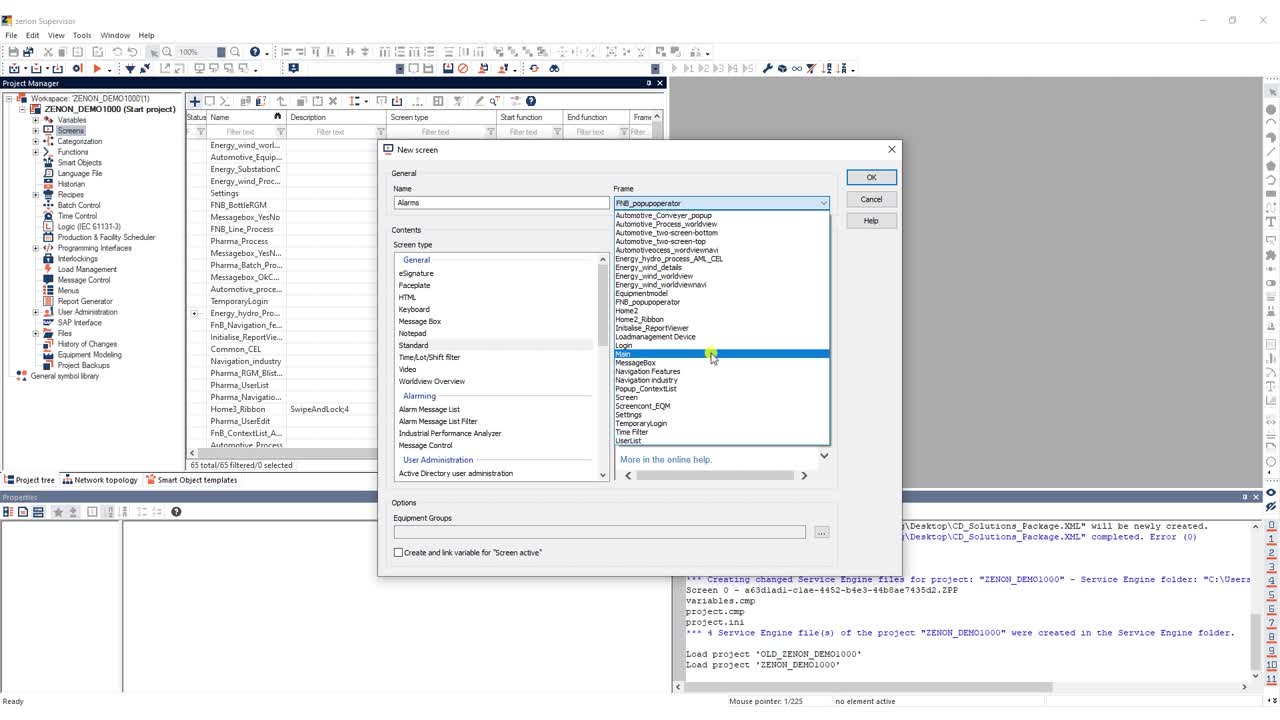The width and height of the screenshot is (1280, 720).
Task: Open the Tools menu
Action: click(x=82, y=35)
